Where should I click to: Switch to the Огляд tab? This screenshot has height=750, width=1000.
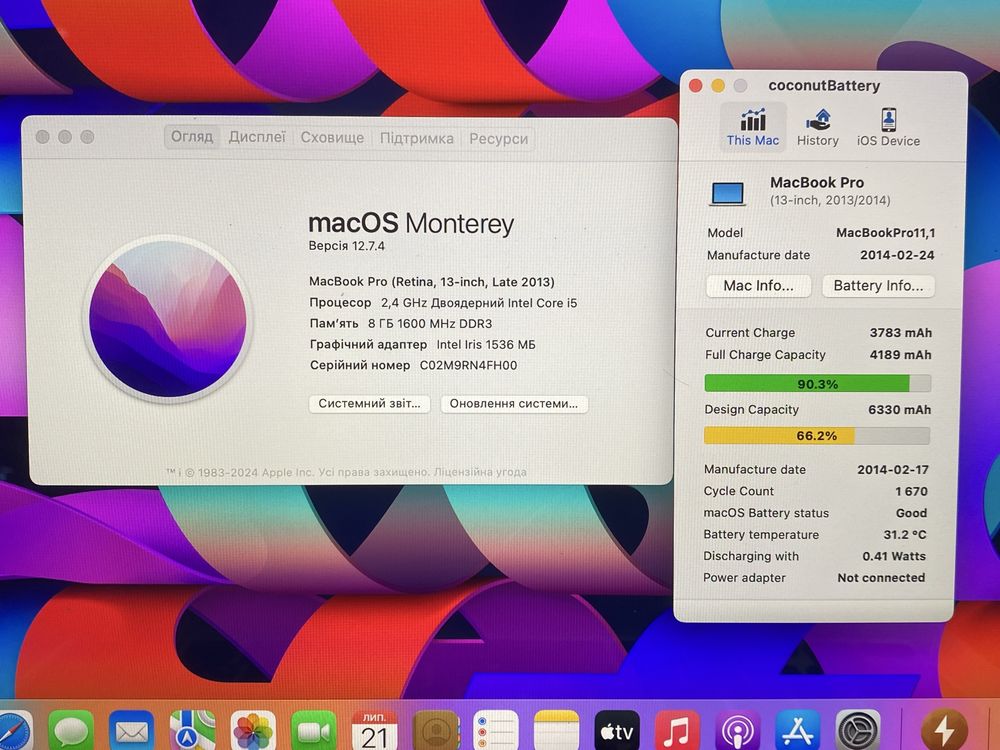[192, 137]
